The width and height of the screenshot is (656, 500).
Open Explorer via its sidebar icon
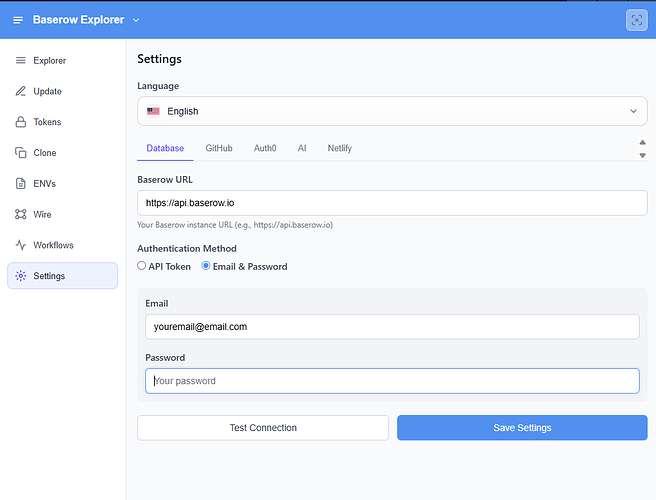21,61
